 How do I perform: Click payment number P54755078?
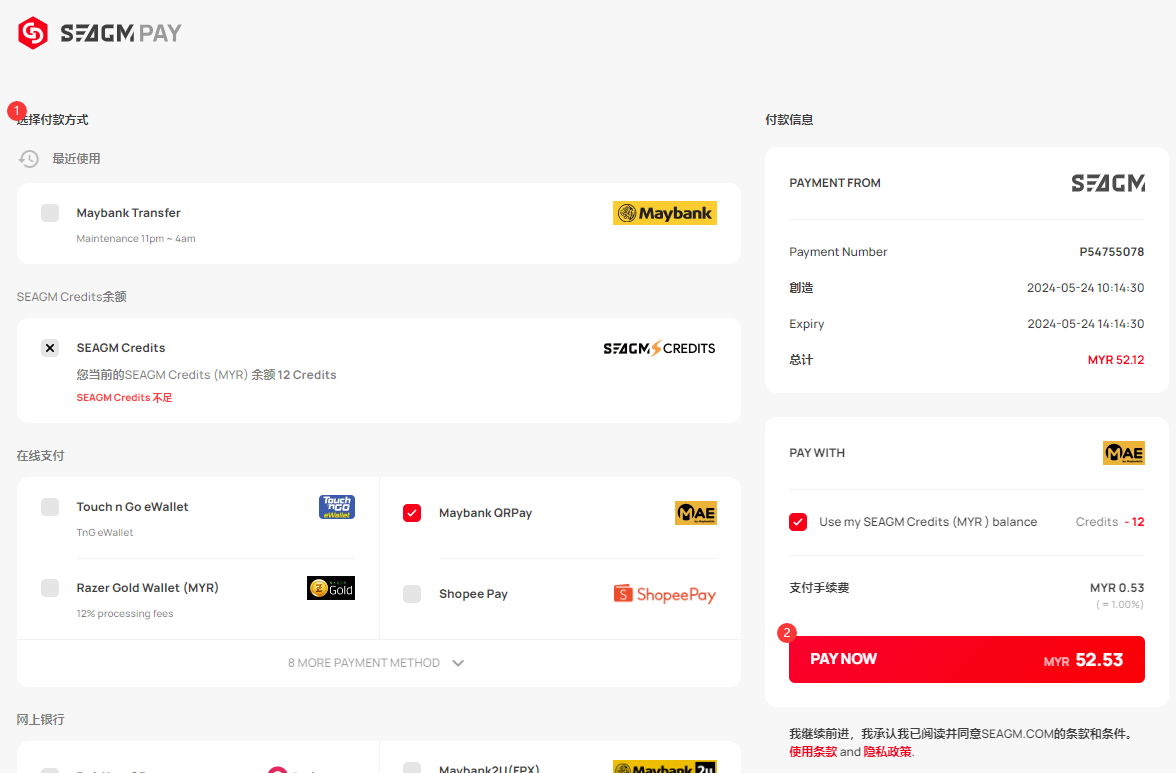coord(1112,252)
